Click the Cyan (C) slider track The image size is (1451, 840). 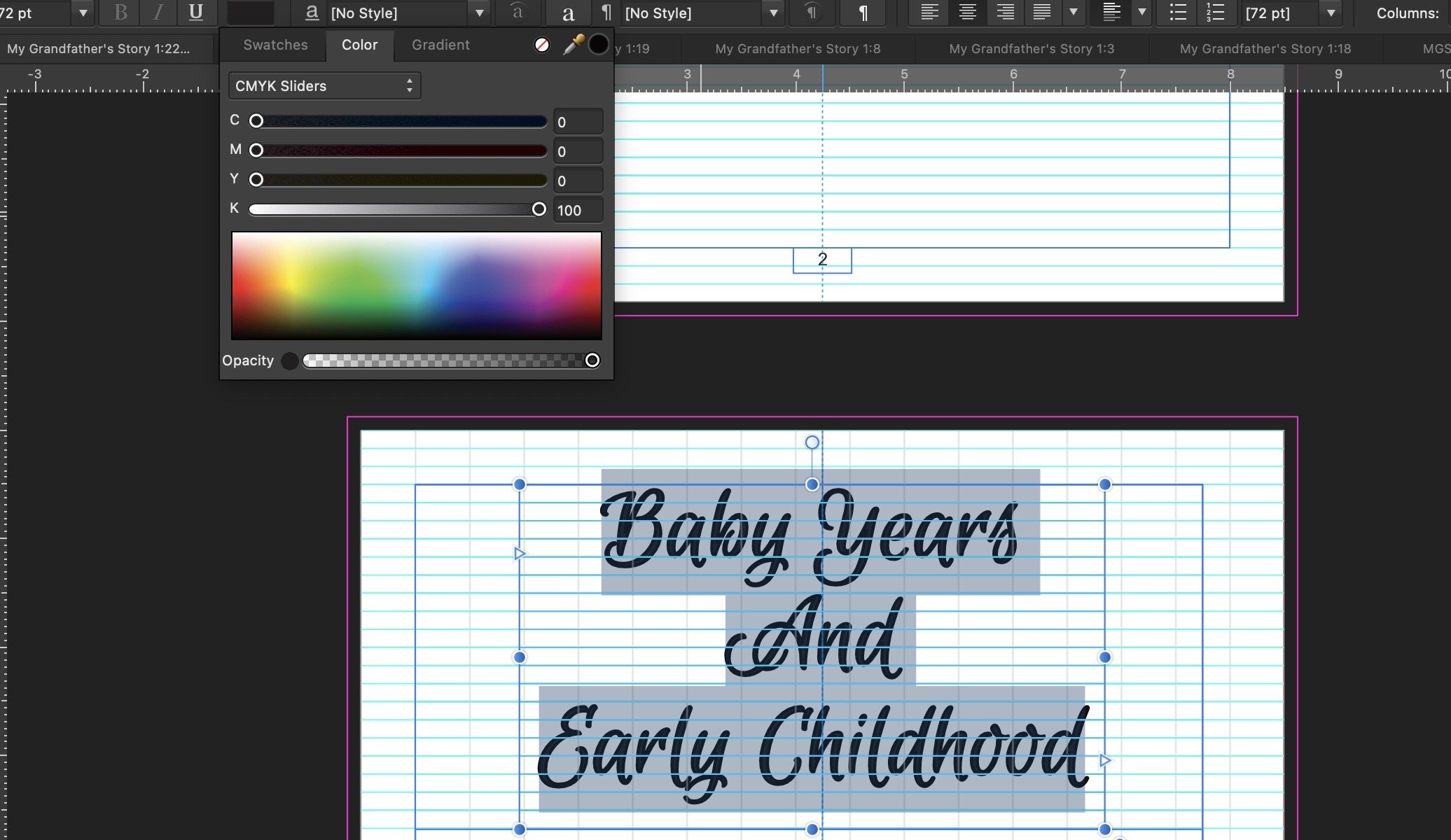point(398,121)
